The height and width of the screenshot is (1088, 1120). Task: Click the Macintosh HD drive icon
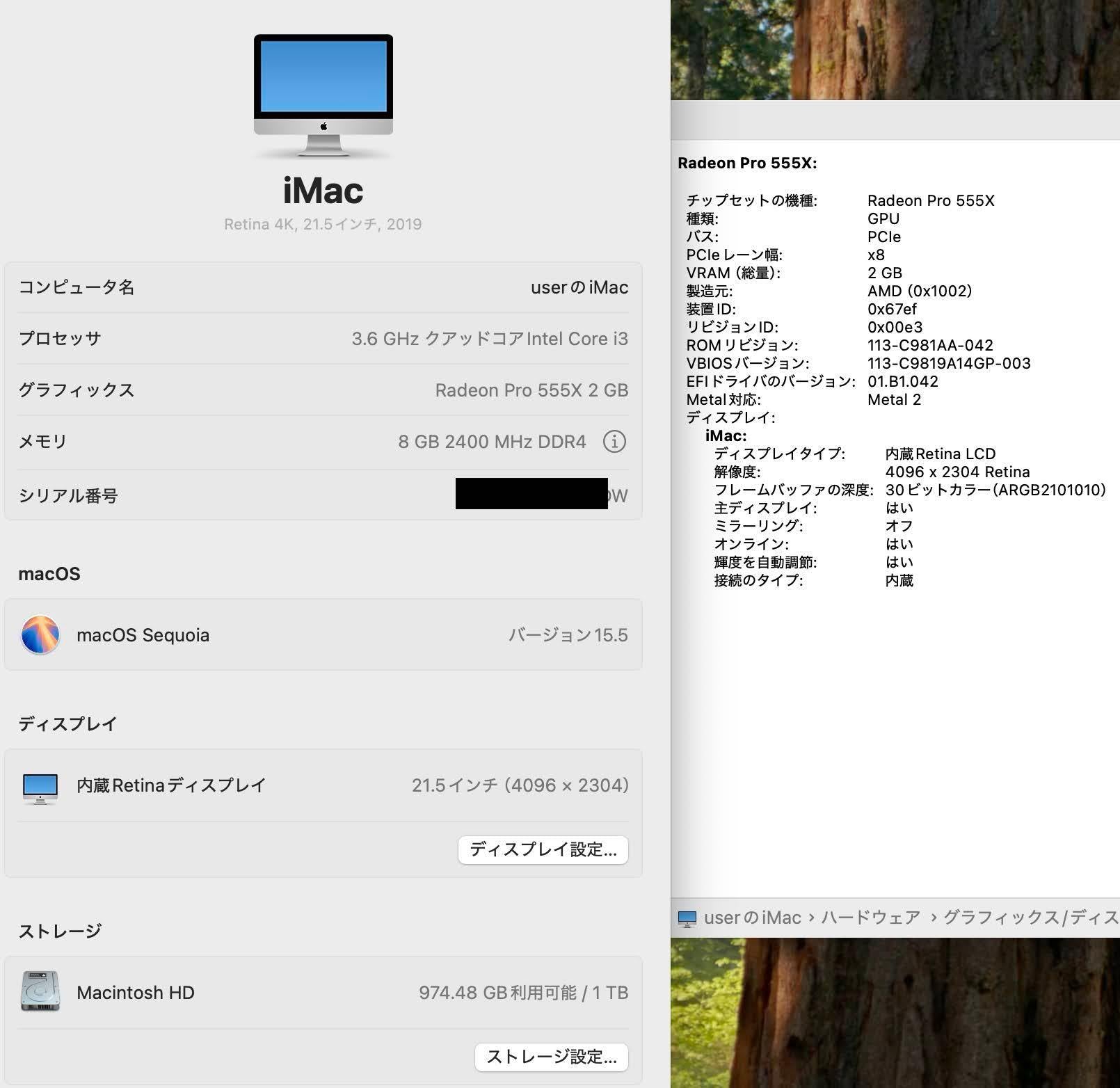pos(40,991)
